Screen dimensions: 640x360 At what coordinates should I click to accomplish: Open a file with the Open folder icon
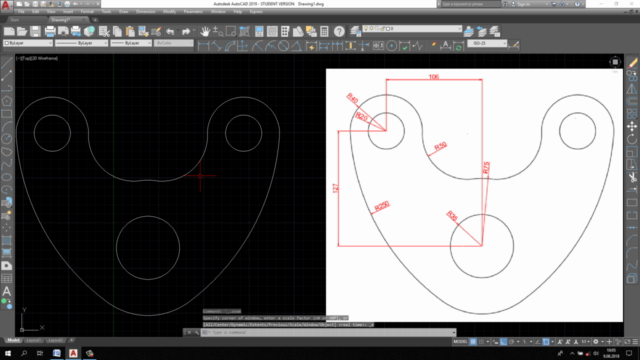(22, 31)
